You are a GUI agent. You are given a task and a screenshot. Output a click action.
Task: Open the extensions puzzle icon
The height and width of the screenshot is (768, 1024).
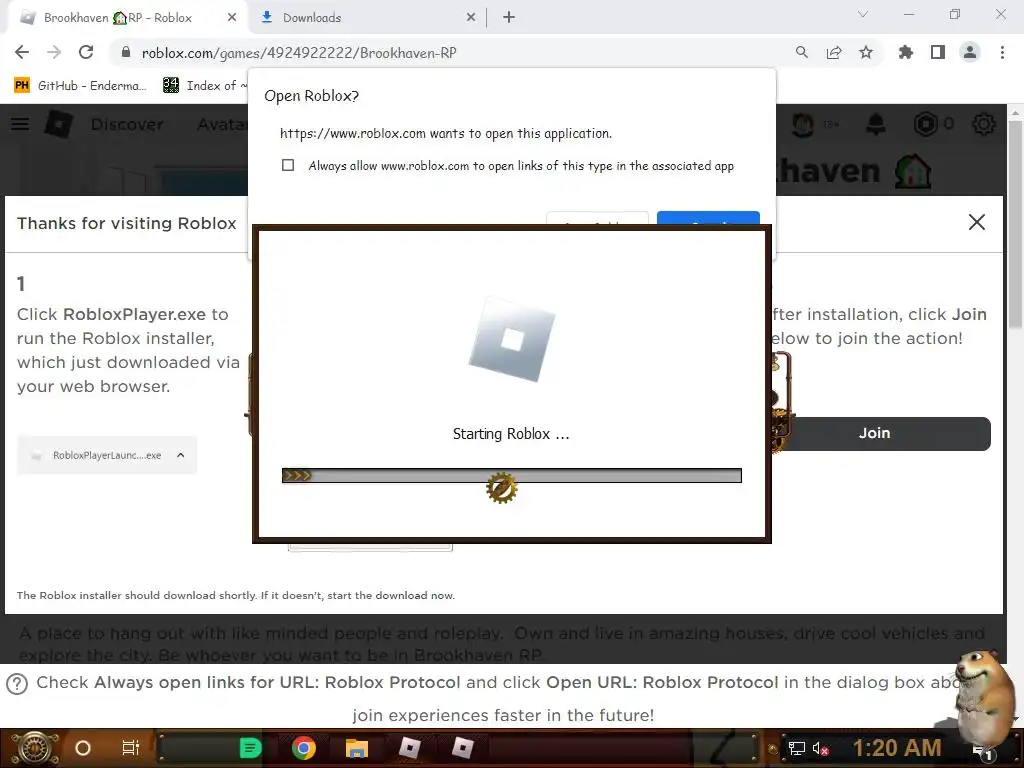point(905,52)
